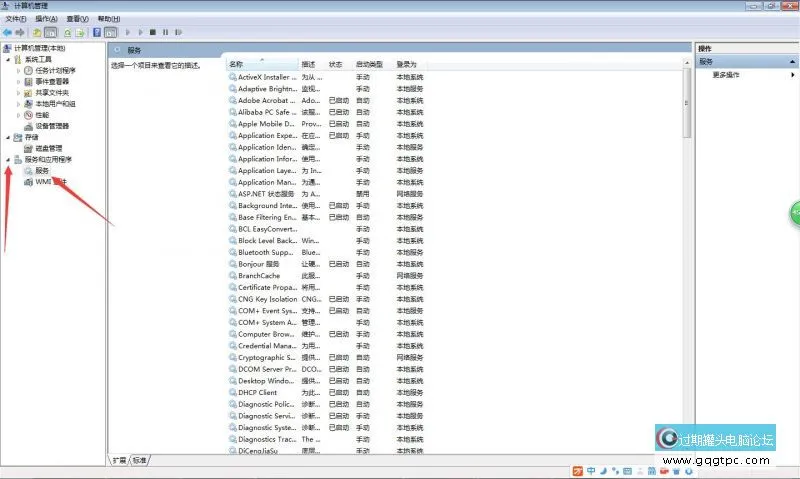800x479 pixels.
Task: Select 计算机管理(本地) root node
Action: pos(39,48)
